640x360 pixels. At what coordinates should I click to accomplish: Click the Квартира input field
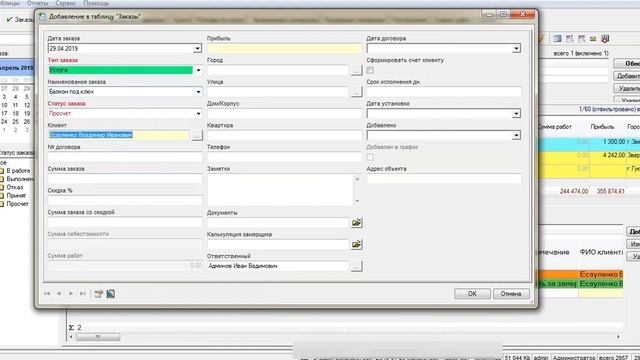point(284,135)
